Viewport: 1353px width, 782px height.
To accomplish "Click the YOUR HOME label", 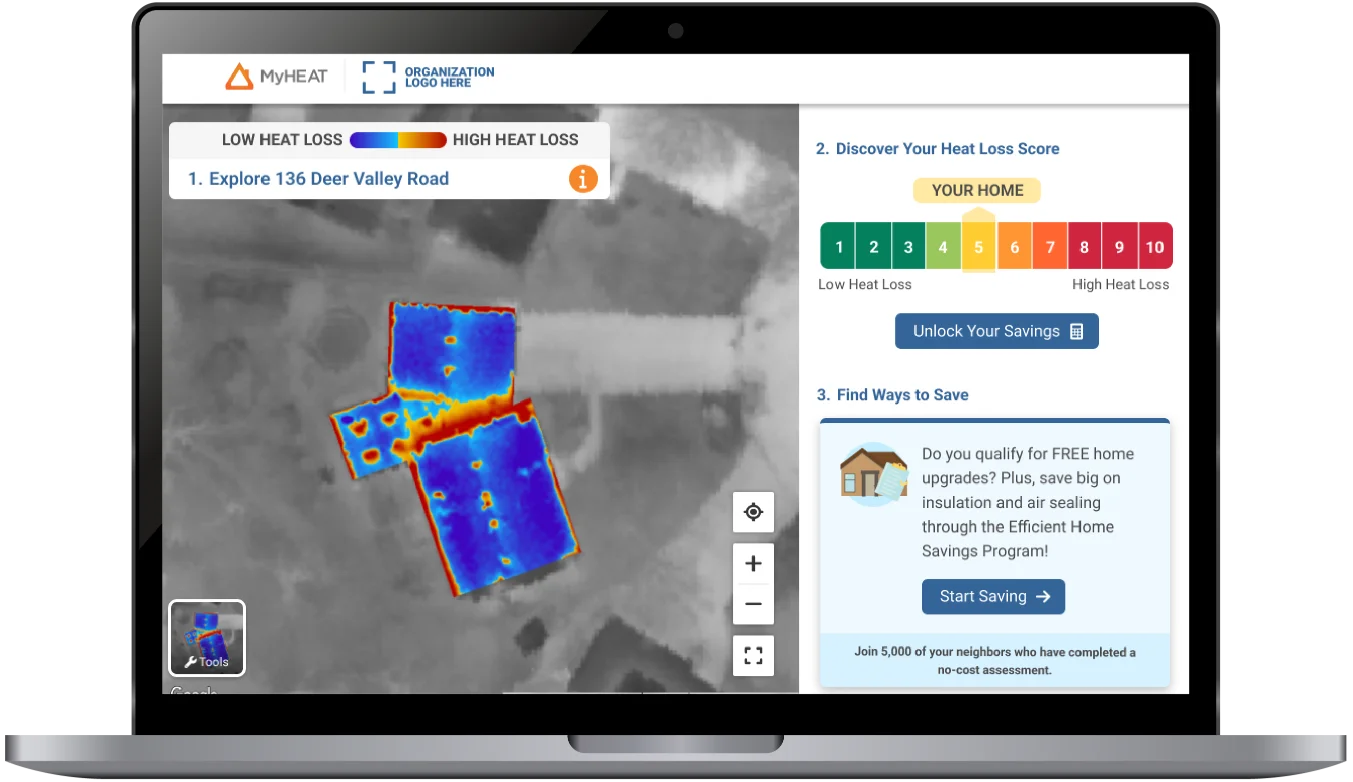I will [x=977, y=190].
